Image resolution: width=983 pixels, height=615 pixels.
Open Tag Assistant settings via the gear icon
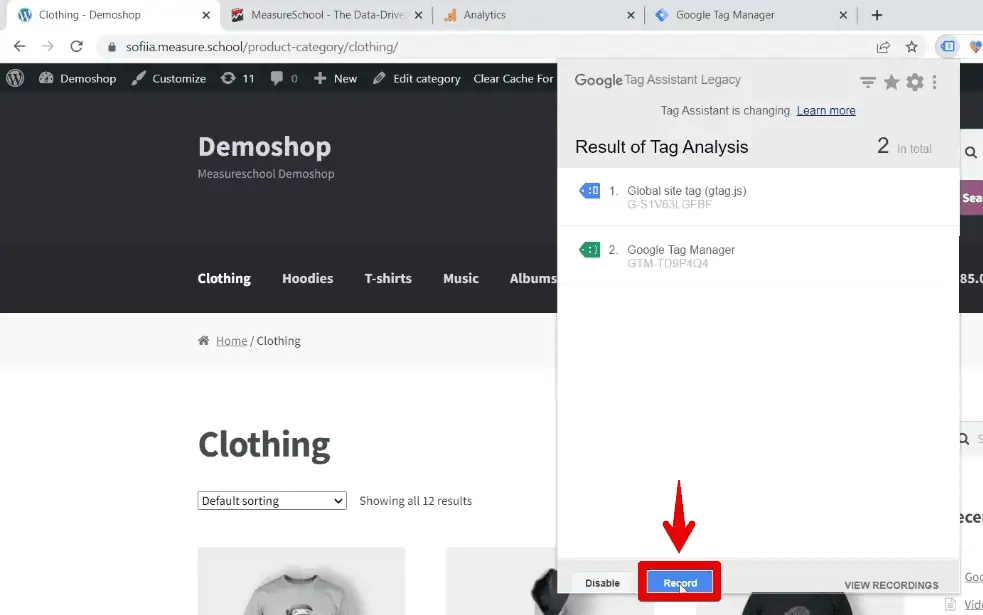[914, 82]
